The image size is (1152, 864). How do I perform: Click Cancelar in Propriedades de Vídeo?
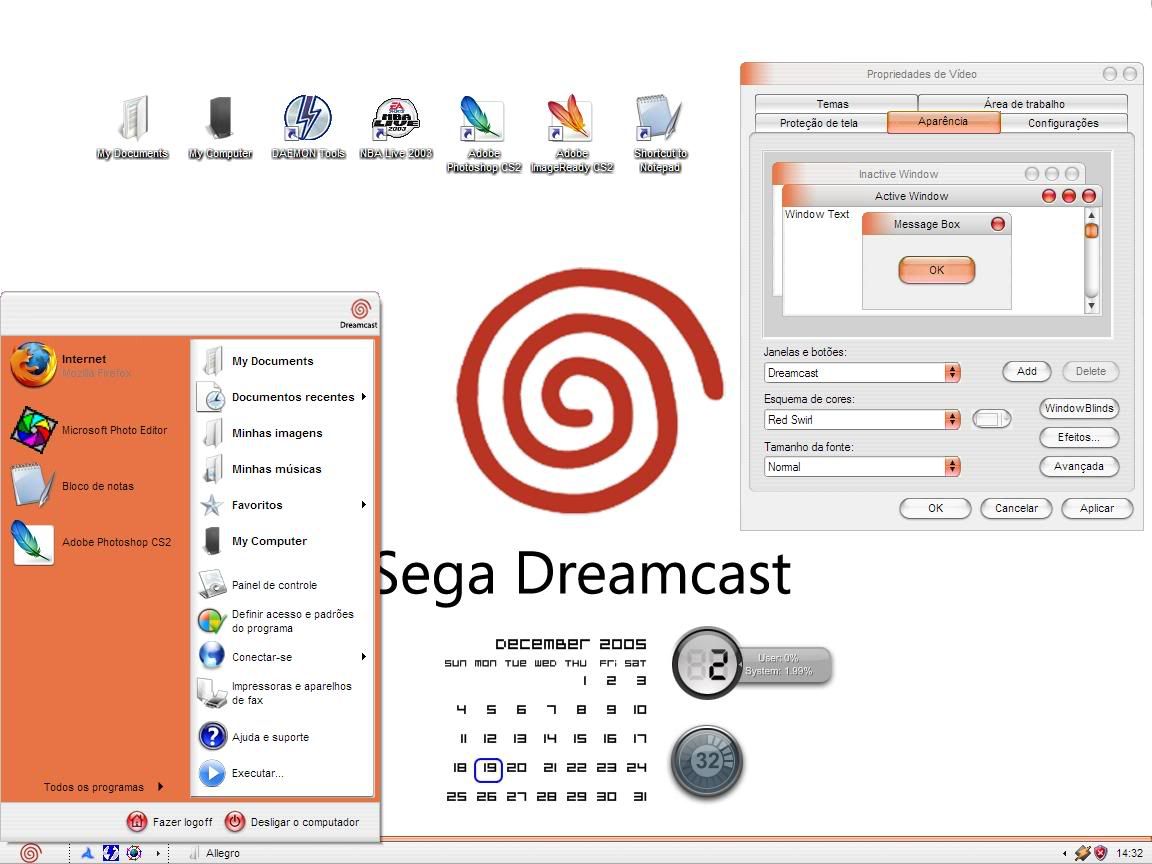click(x=1017, y=508)
